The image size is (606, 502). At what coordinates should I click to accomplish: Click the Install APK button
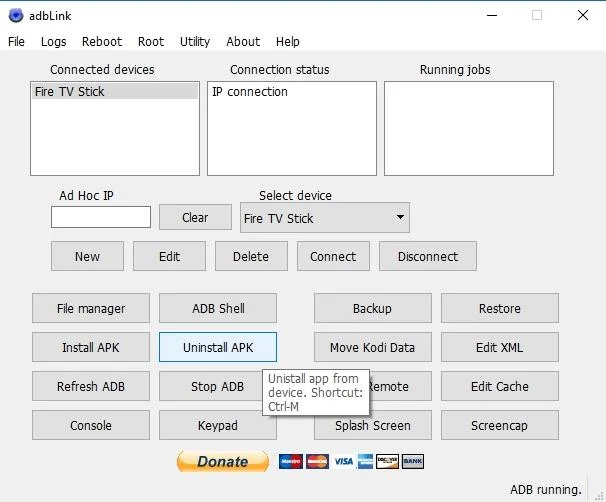click(91, 347)
